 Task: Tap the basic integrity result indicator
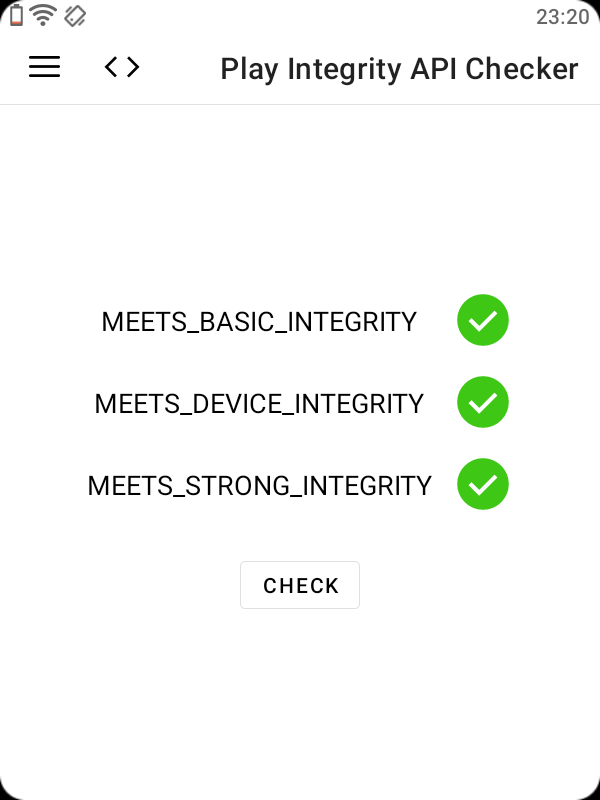coord(483,321)
